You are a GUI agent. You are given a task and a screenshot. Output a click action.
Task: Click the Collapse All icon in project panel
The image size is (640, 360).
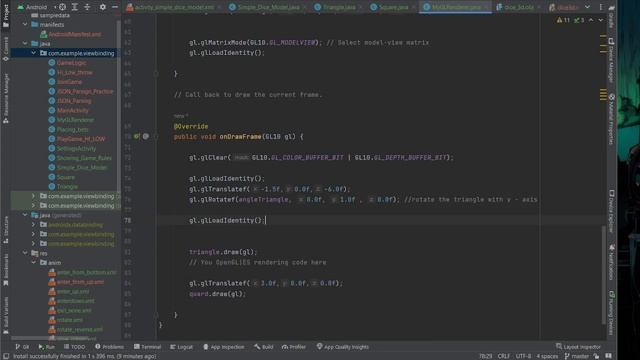point(87,7)
